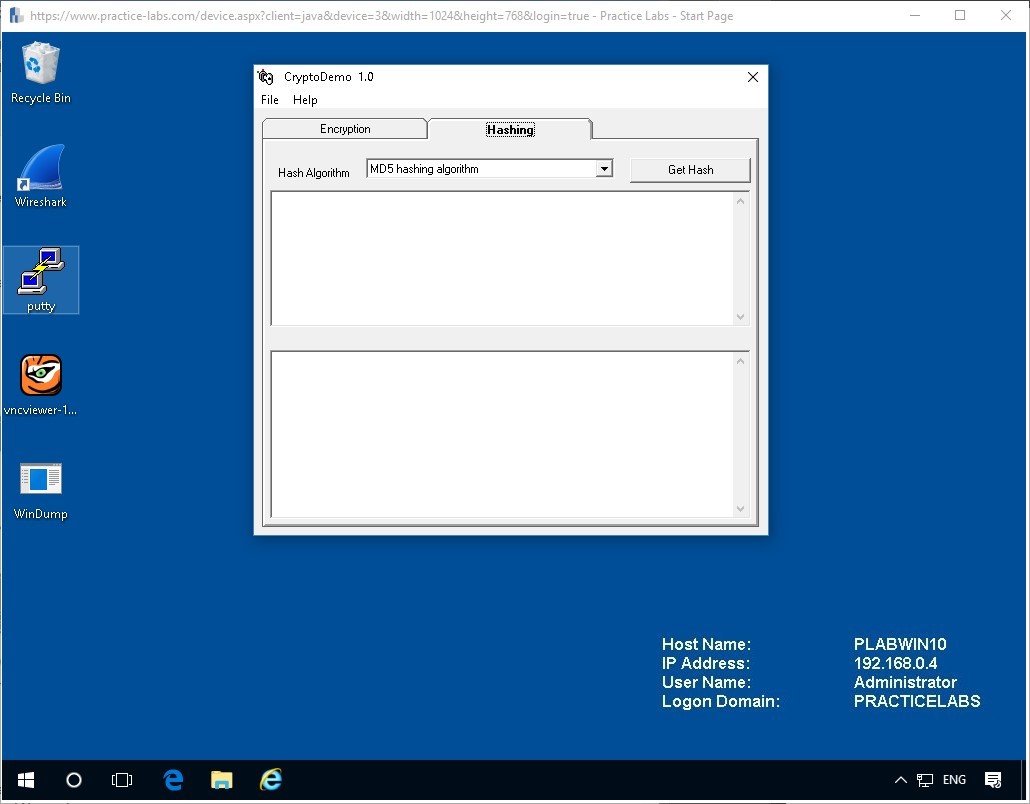Open File Explorer from the taskbar
The width and height of the screenshot is (1030, 804).
[x=221, y=780]
